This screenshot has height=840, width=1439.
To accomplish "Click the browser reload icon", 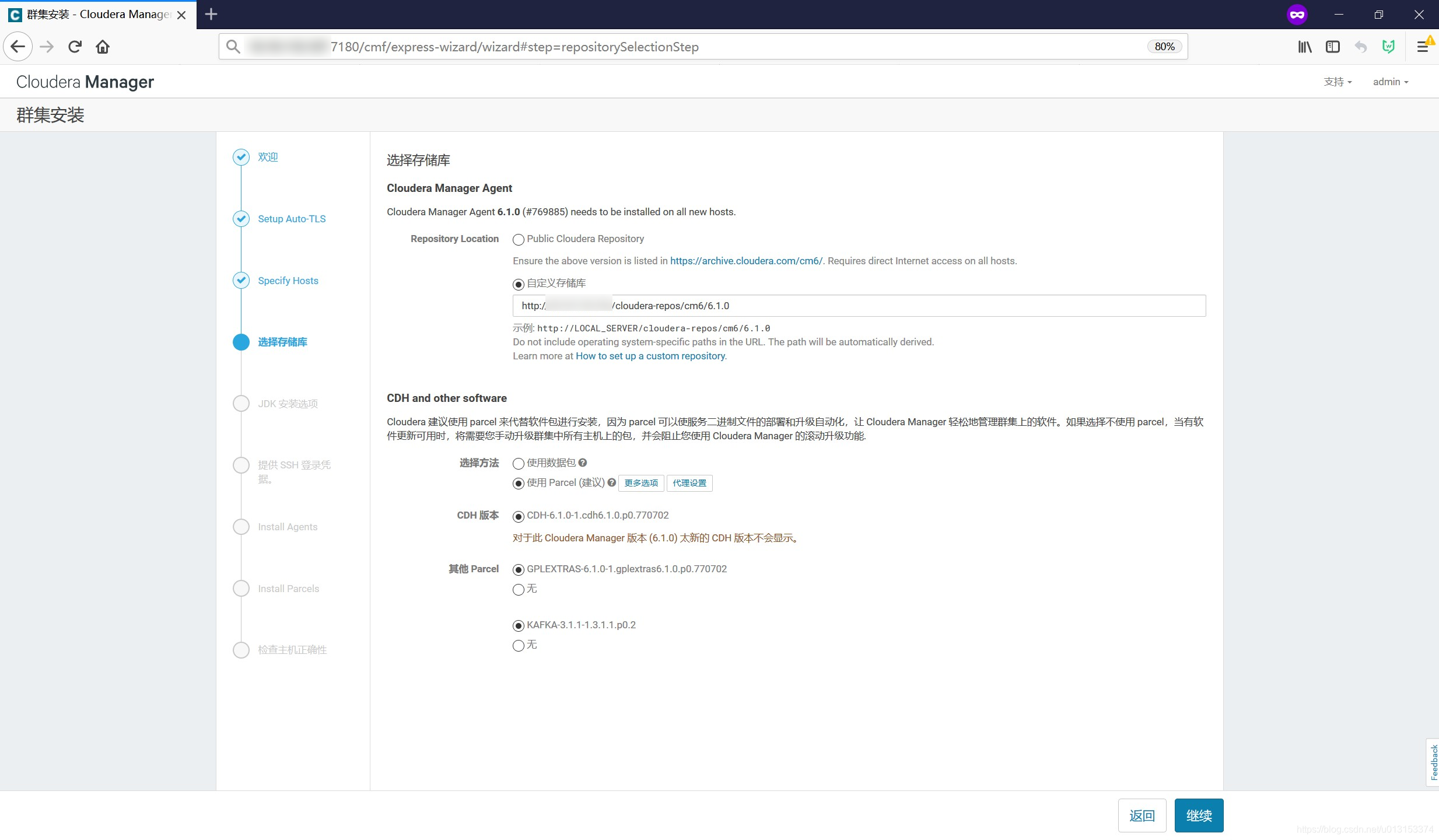I will click(75, 47).
